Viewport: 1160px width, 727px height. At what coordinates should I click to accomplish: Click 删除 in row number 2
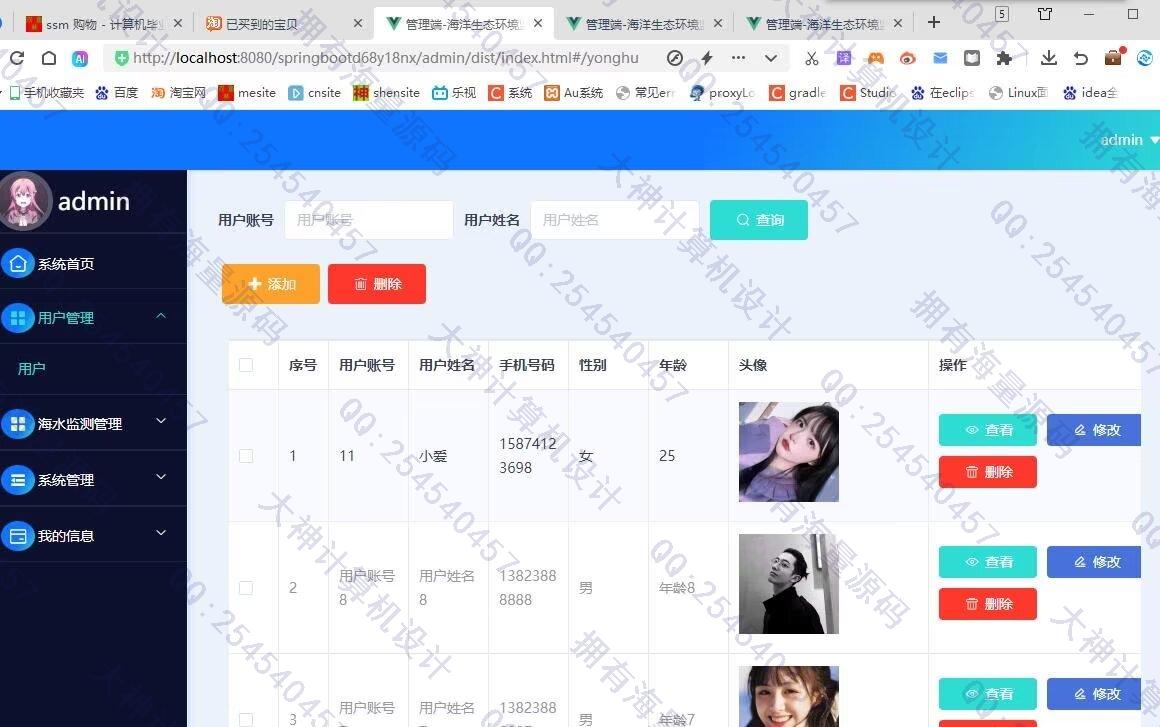tap(988, 604)
